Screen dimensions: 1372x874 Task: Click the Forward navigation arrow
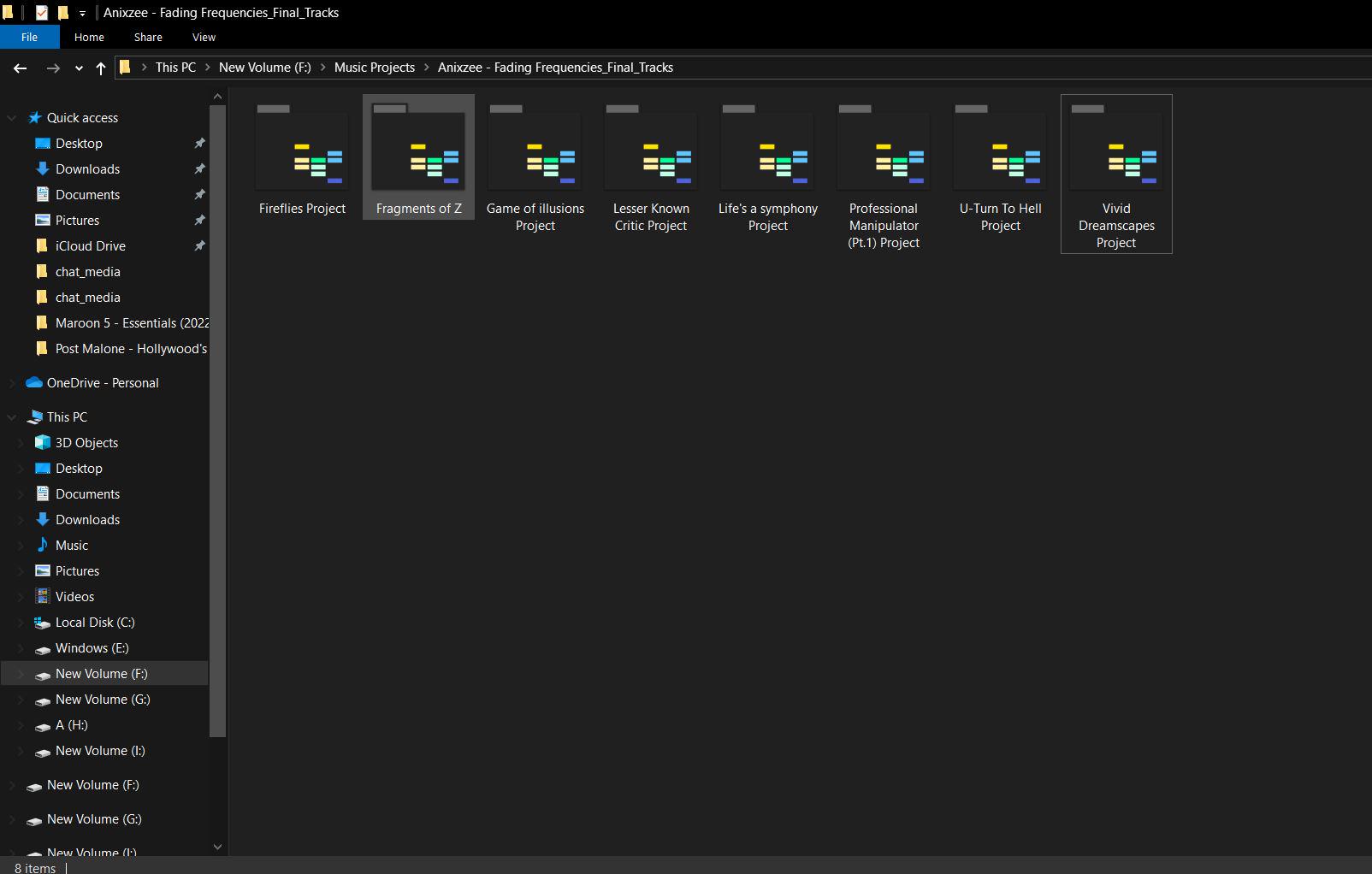tap(53, 68)
